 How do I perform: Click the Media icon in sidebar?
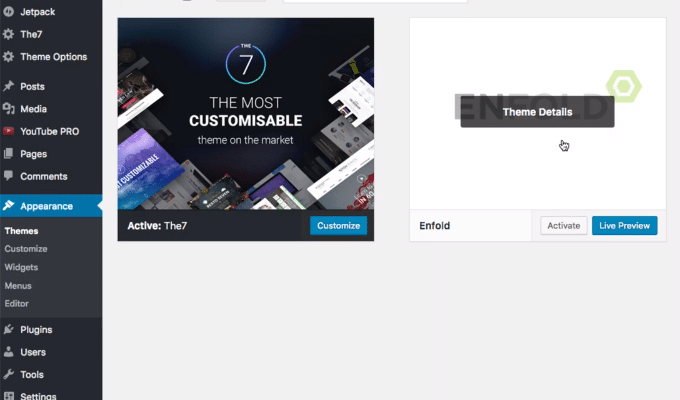click(8, 109)
